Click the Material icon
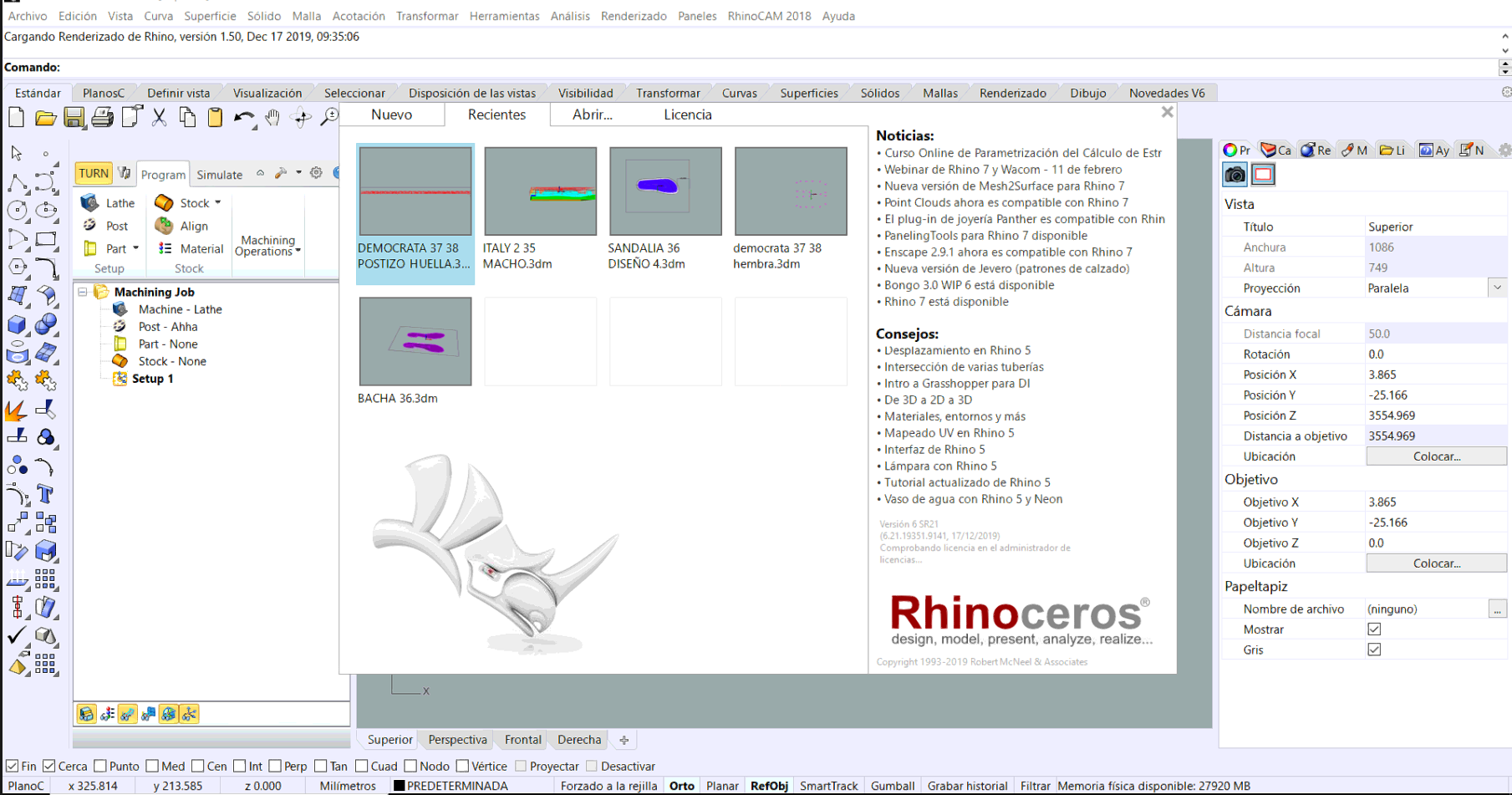The width and height of the screenshot is (1512, 795). click(165, 248)
